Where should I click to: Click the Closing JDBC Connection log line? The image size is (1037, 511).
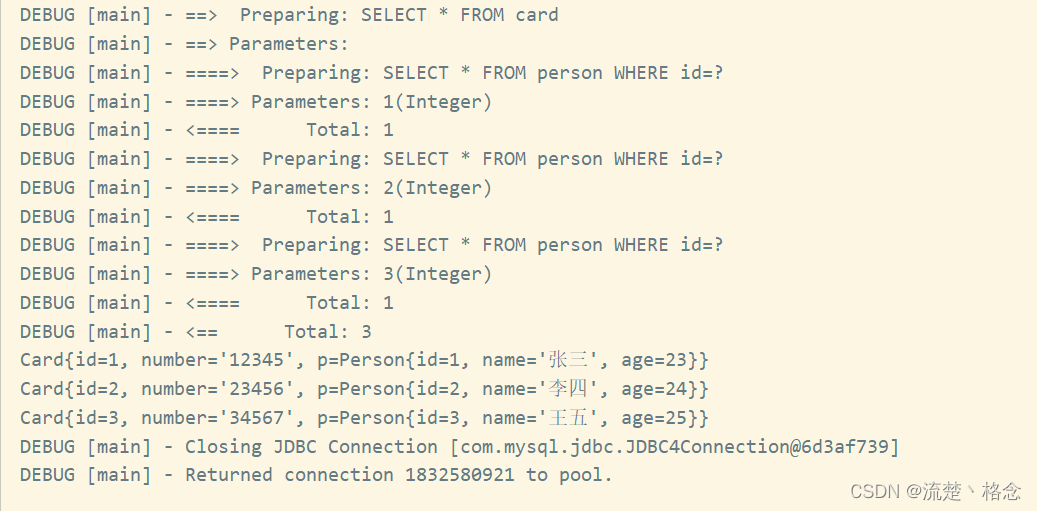pyautogui.click(x=460, y=446)
